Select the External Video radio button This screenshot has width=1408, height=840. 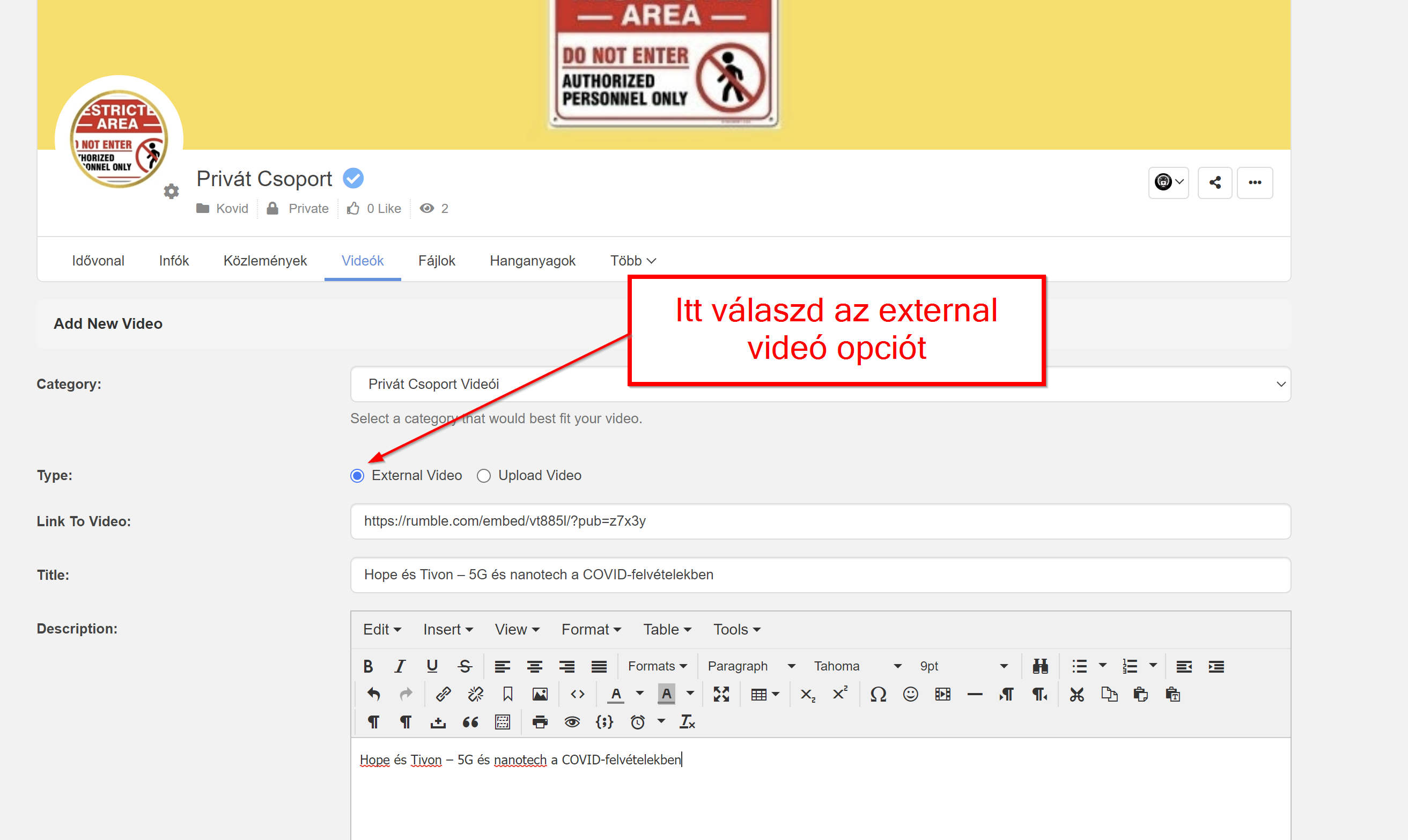[x=357, y=475]
